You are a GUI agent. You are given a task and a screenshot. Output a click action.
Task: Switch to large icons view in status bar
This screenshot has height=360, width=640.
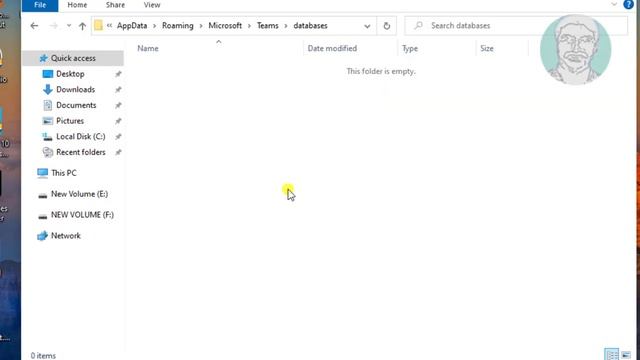pos(626,355)
